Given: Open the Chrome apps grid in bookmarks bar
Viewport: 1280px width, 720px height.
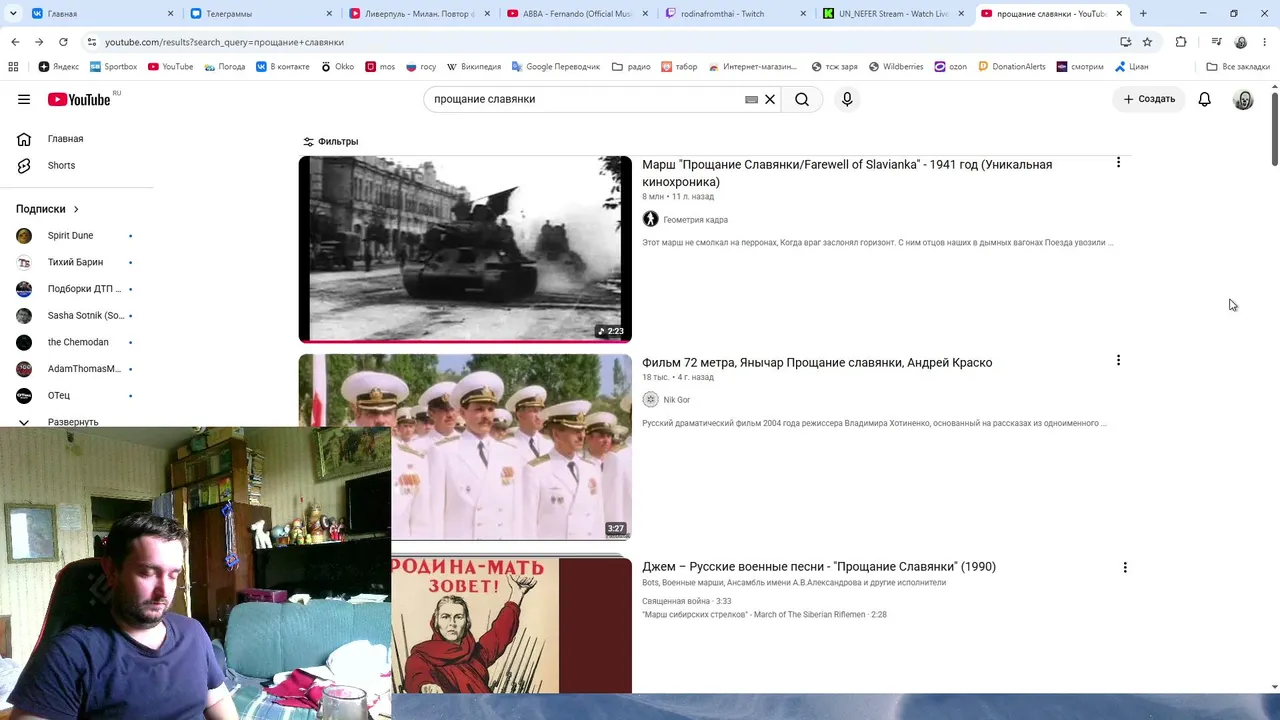Looking at the screenshot, I should (13, 67).
